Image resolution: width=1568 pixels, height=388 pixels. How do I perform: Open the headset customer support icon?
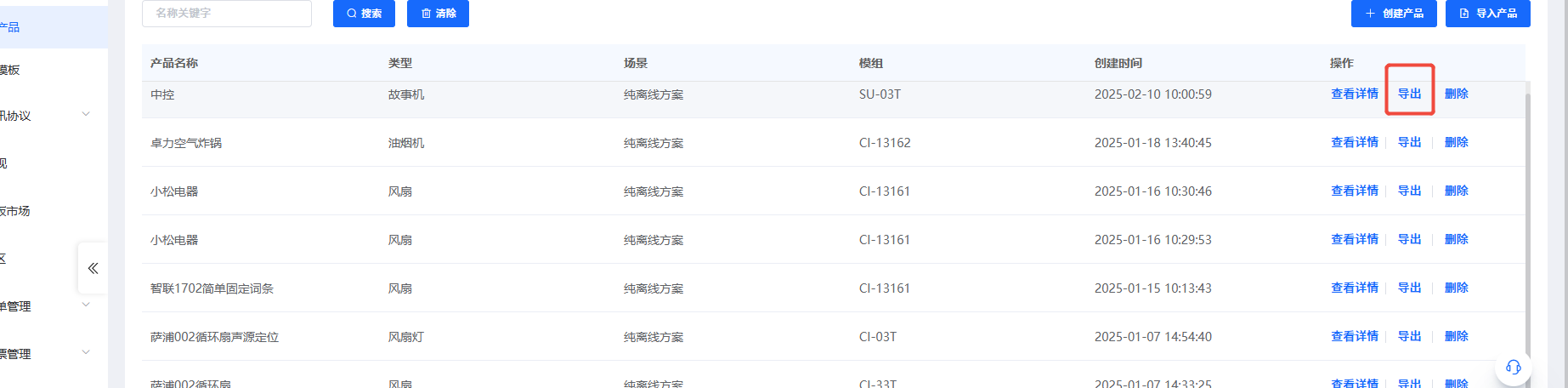pyautogui.click(x=1513, y=368)
